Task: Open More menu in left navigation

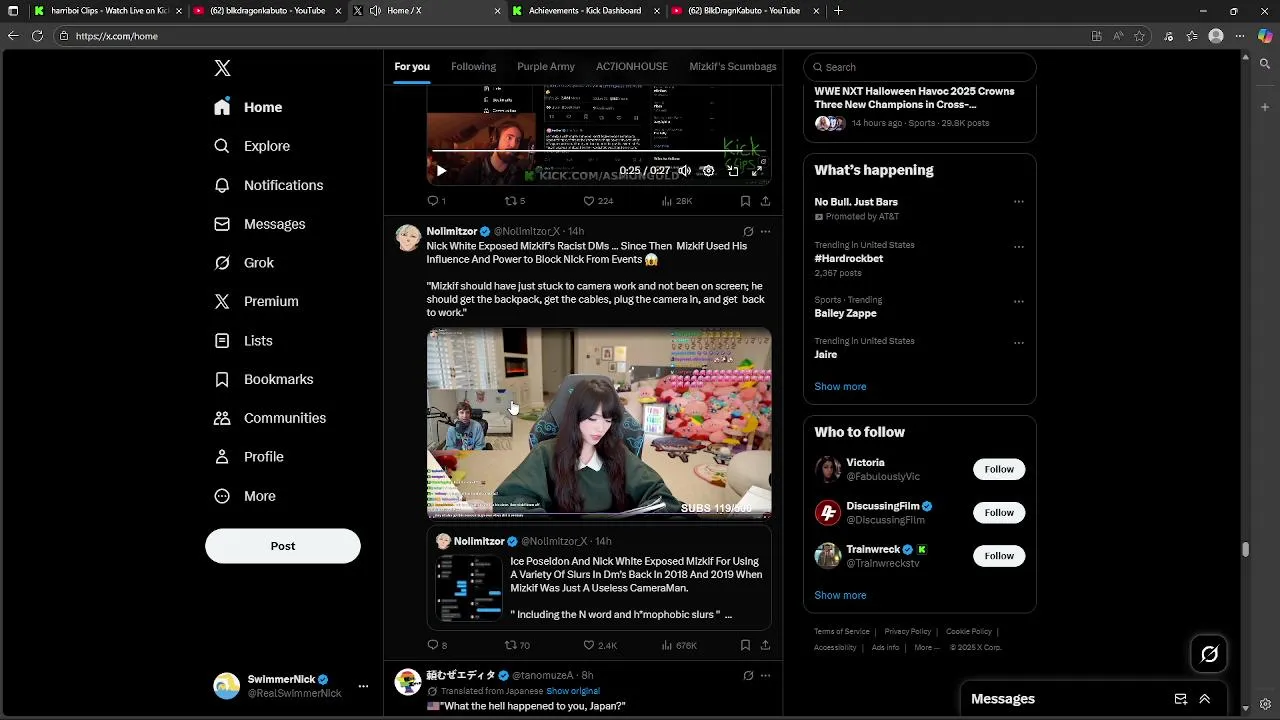Action: [x=245, y=496]
